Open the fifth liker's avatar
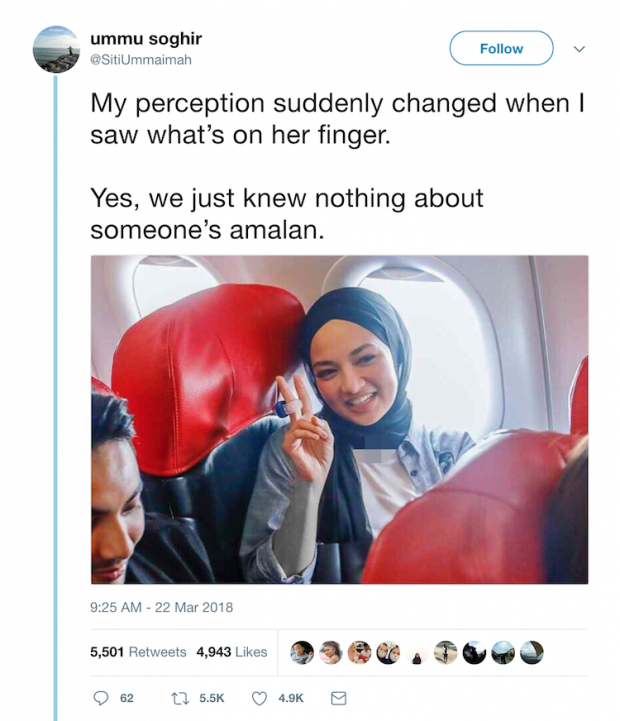The height and width of the screenshot is (721, 620). pos(417,652)
